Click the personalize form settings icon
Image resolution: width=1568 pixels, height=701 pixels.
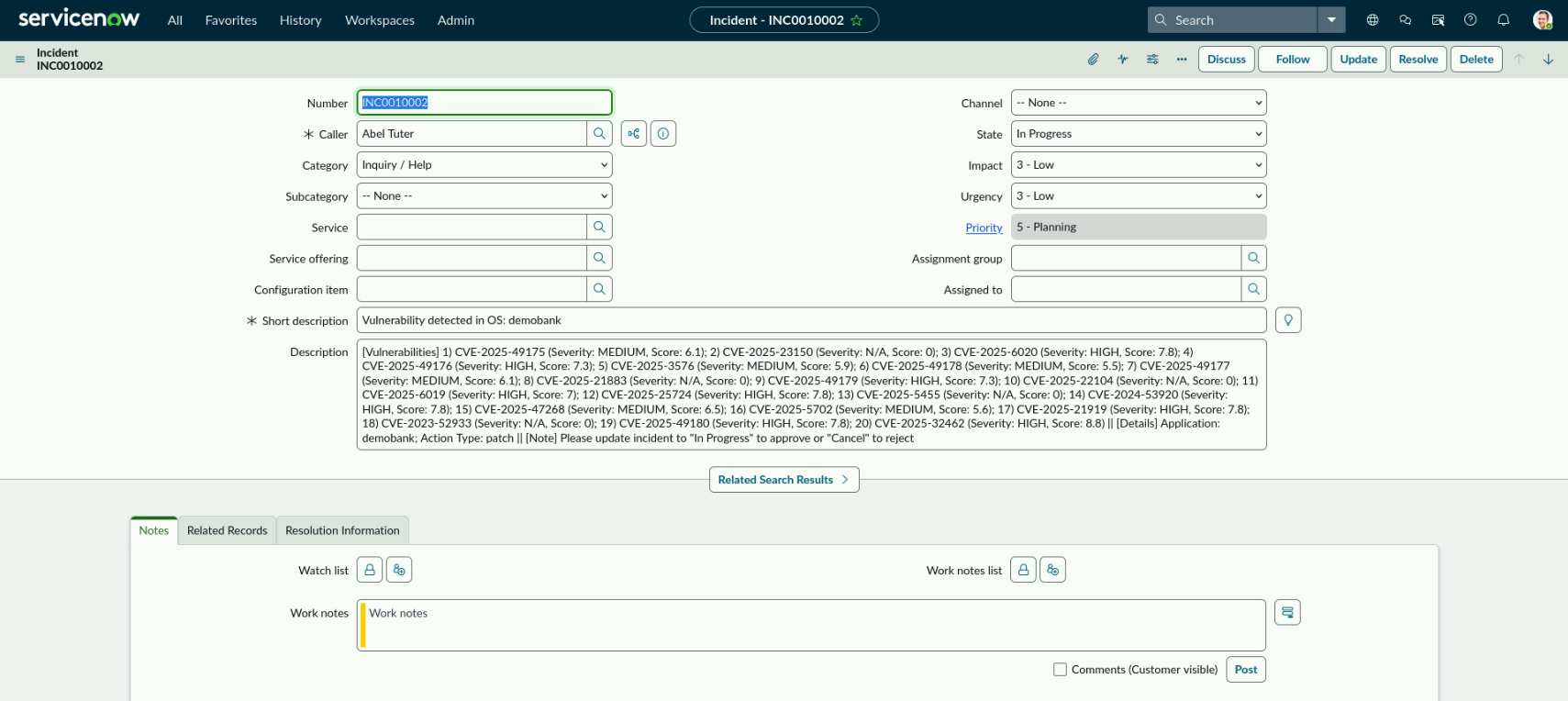point(1152,60)
